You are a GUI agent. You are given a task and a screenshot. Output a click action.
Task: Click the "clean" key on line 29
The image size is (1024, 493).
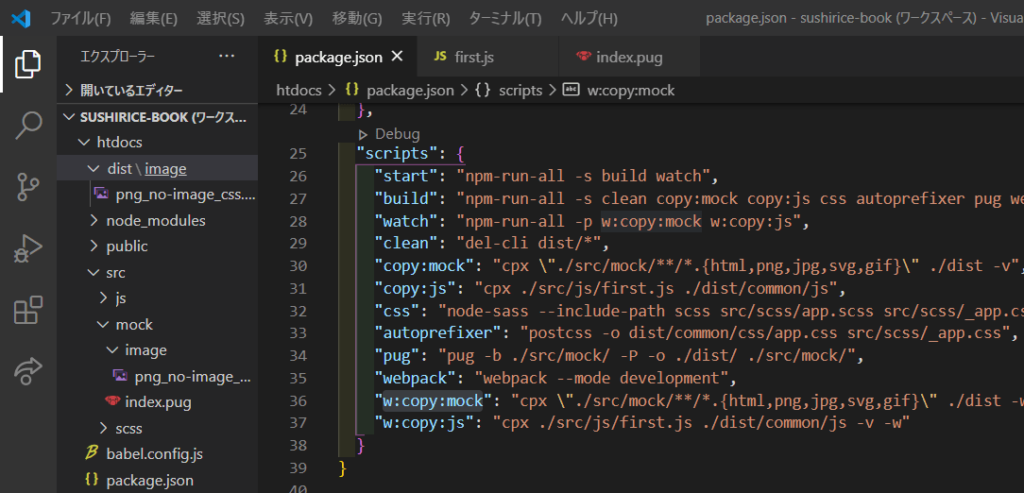pyautogui.click(x=405, y=244)
